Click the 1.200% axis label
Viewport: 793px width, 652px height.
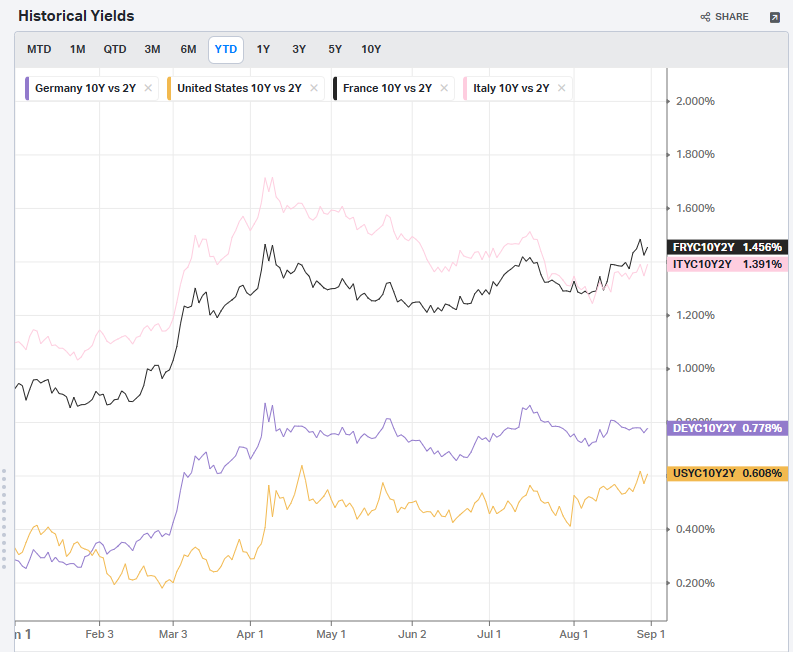coord(695,315)
